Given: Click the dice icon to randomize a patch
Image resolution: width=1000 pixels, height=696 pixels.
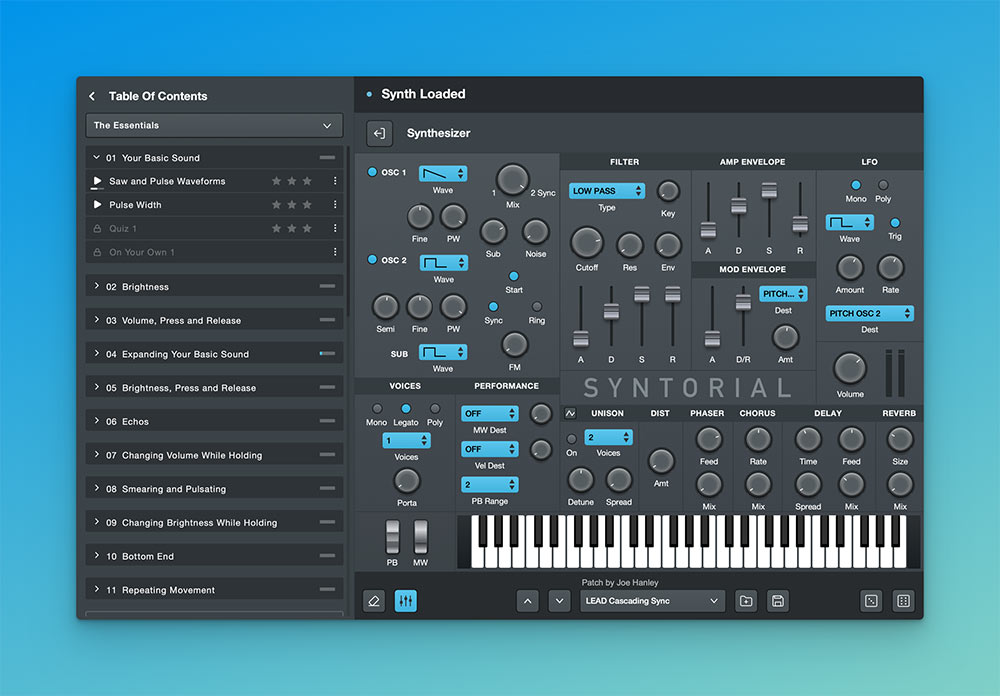Looking at the screenshot, I should coord(871,600).
